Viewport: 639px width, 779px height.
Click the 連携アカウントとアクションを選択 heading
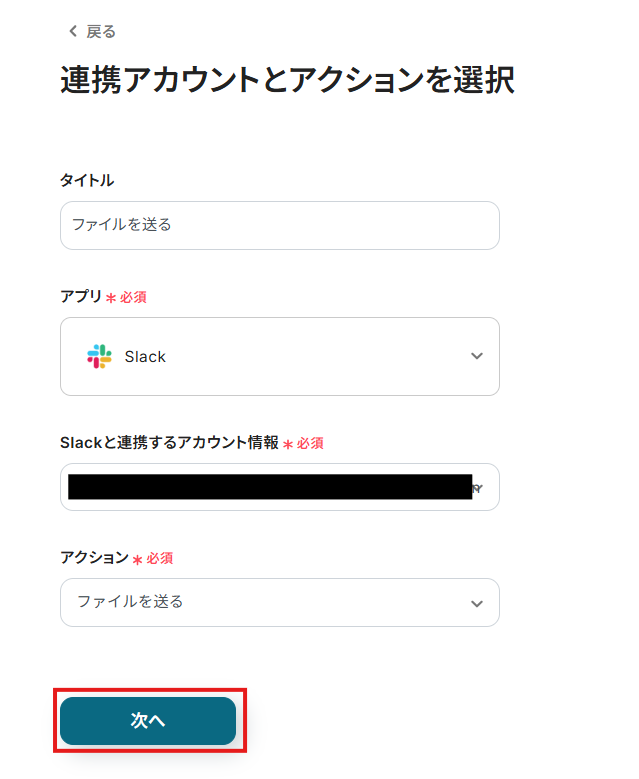287,81
